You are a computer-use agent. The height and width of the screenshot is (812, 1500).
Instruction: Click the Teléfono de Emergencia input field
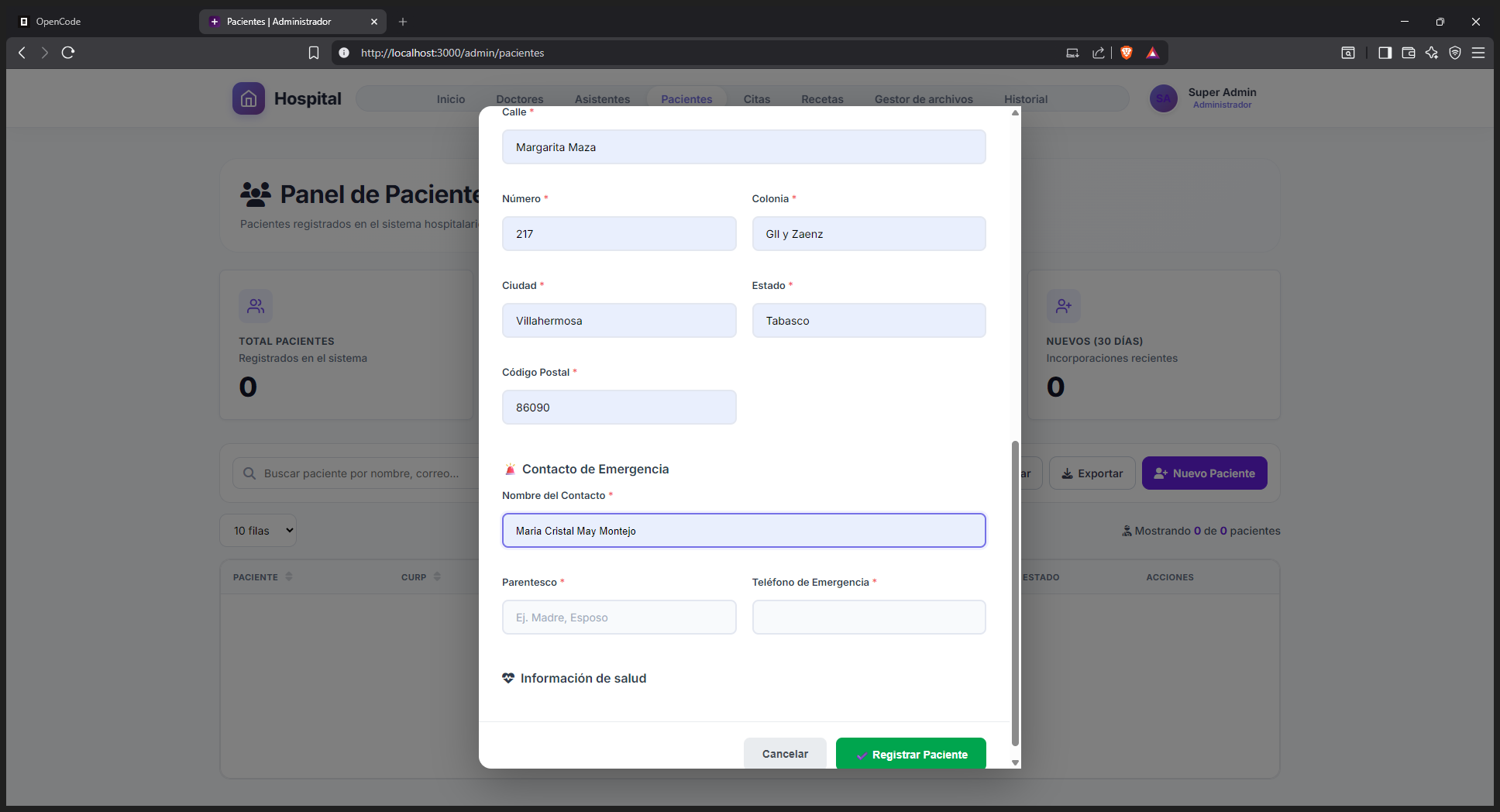[869, 618]
